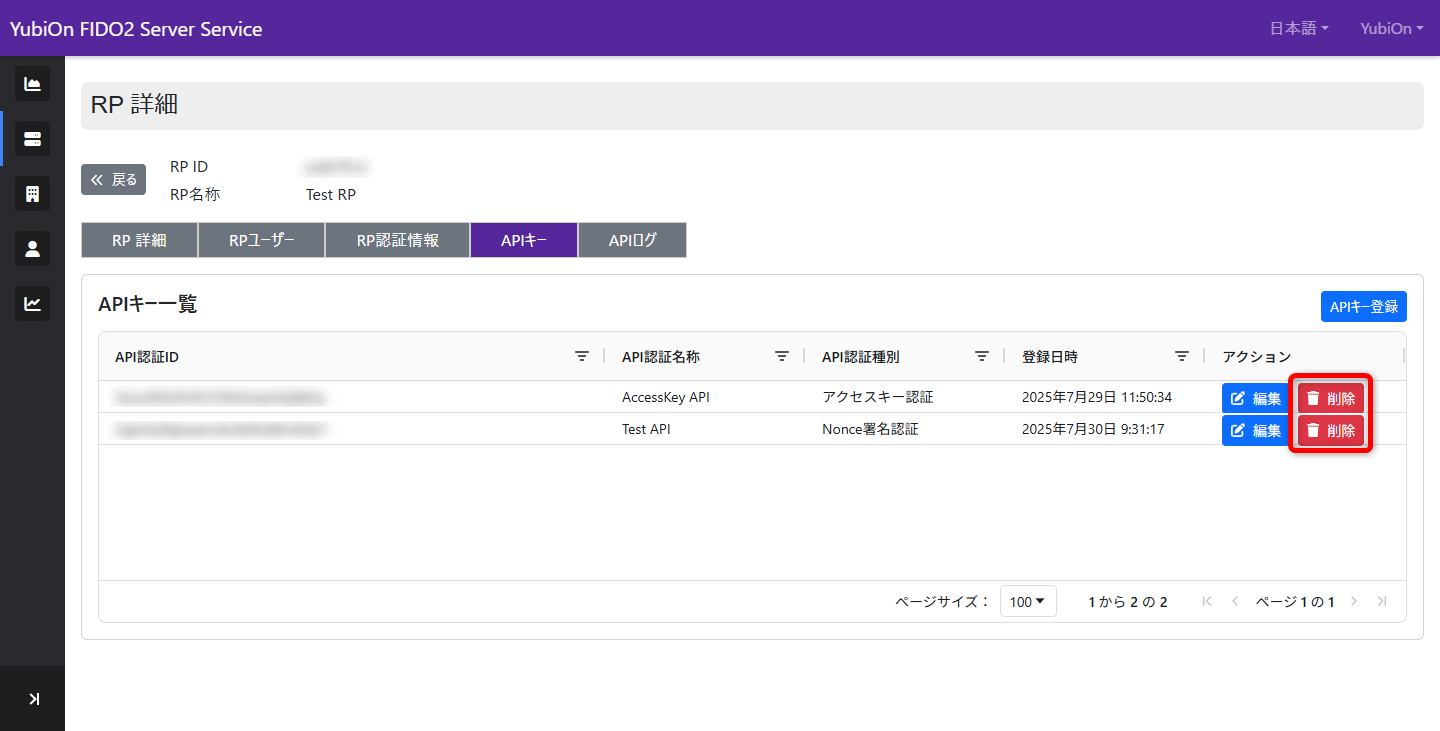Select the Test API name cell
Screen dimensions: 1440x731
[646, 429]
